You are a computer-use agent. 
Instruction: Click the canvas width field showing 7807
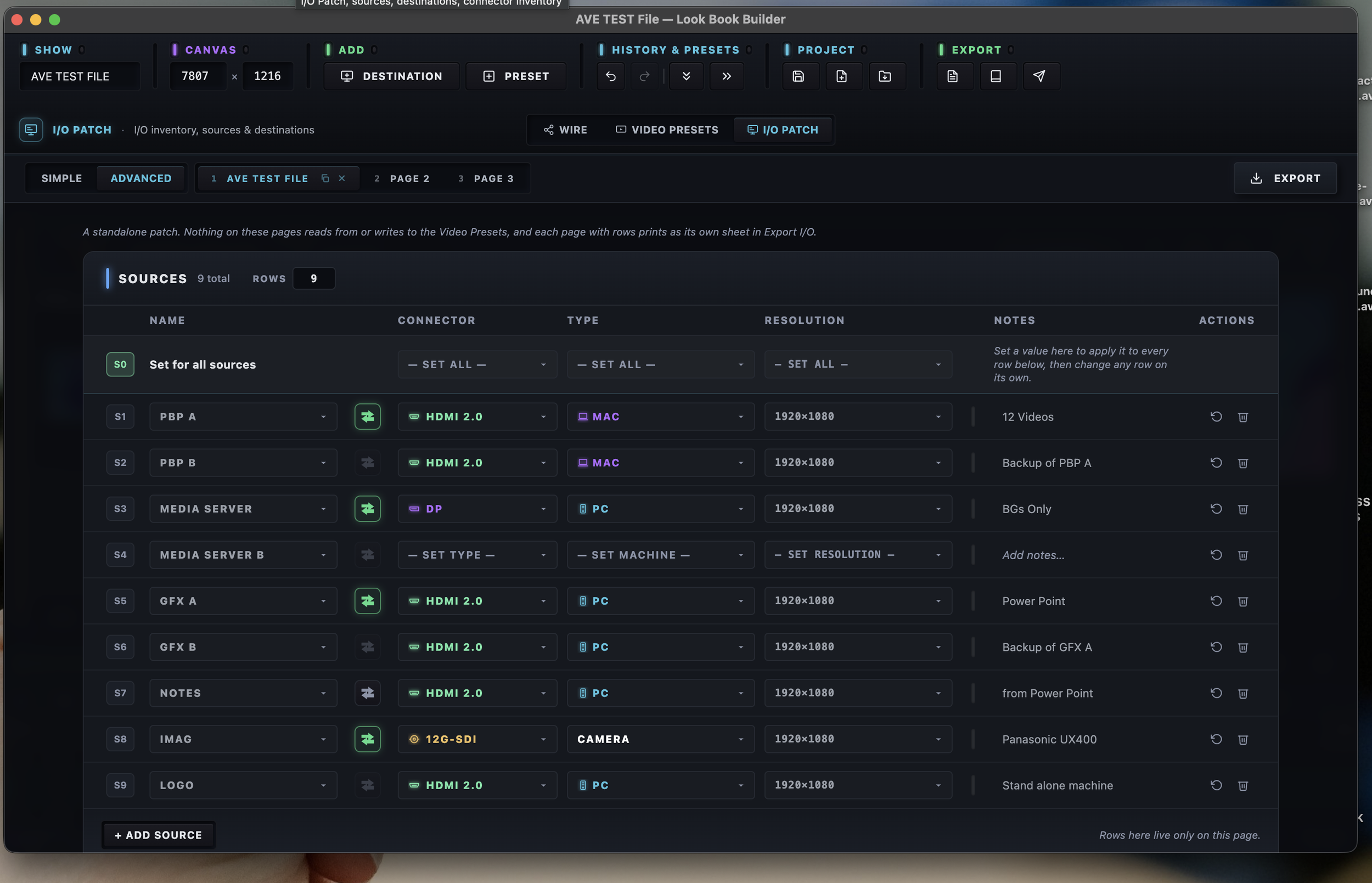point(198,76)
